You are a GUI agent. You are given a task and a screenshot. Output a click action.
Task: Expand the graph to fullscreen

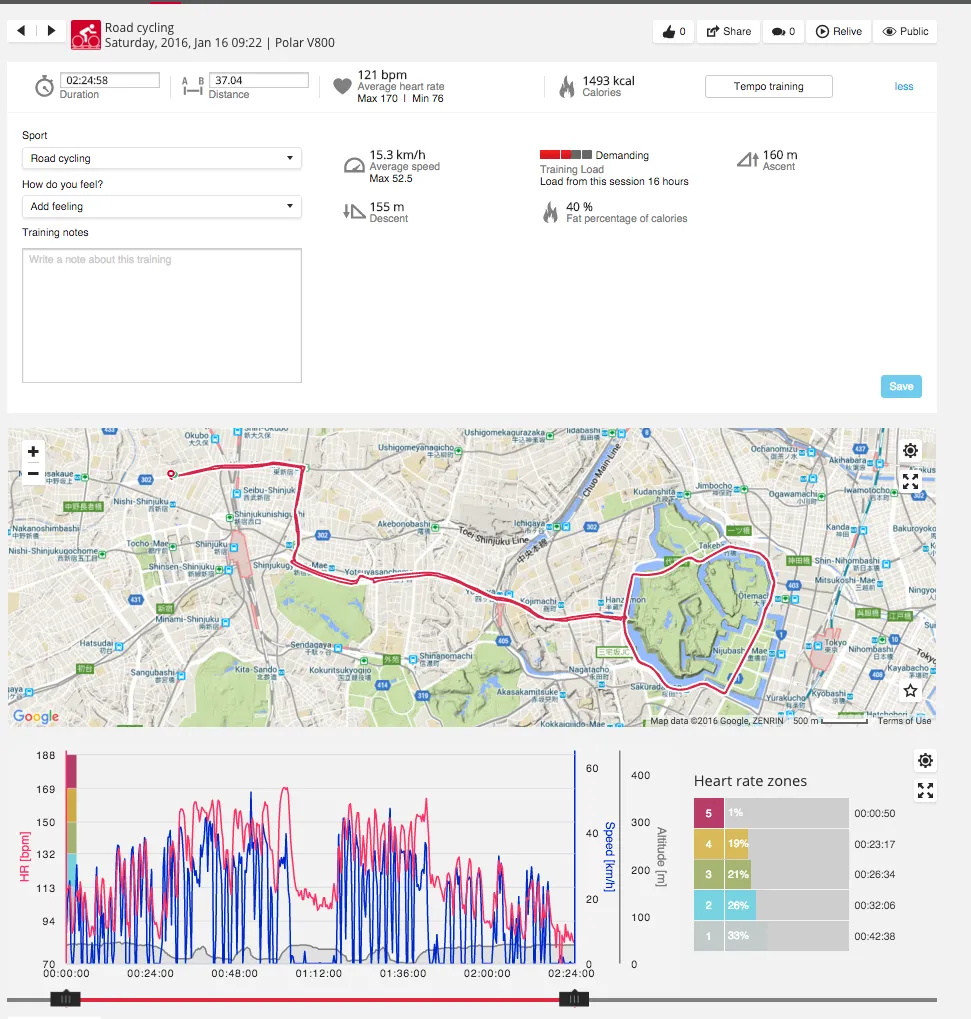pyautogui.click(x=925, y=791)
